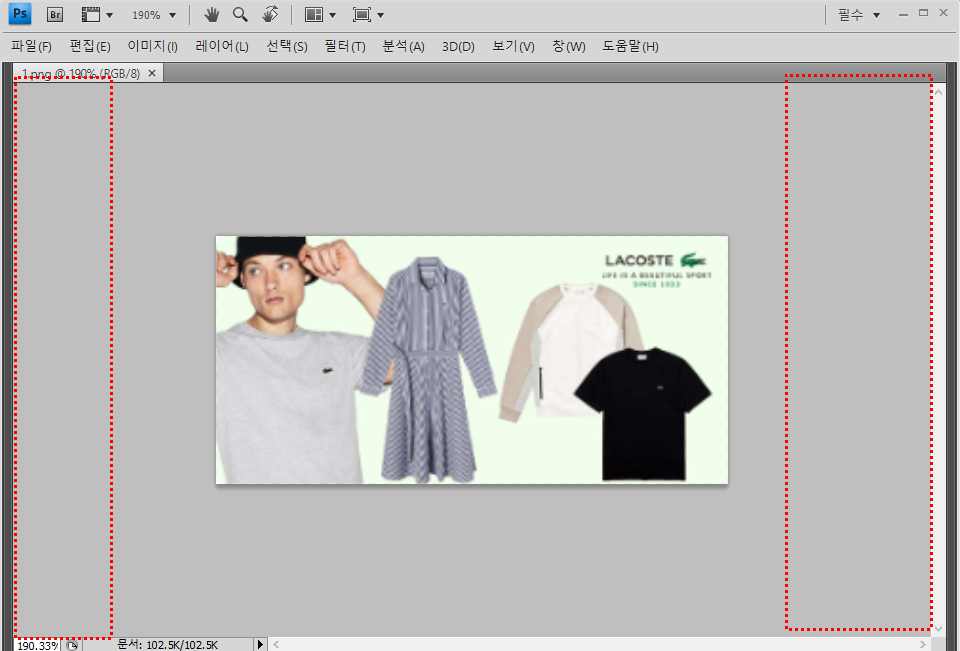Select the Zoom magnifier tool
Viewport: 960px width, 651px height.
click(x=240, y=15)
